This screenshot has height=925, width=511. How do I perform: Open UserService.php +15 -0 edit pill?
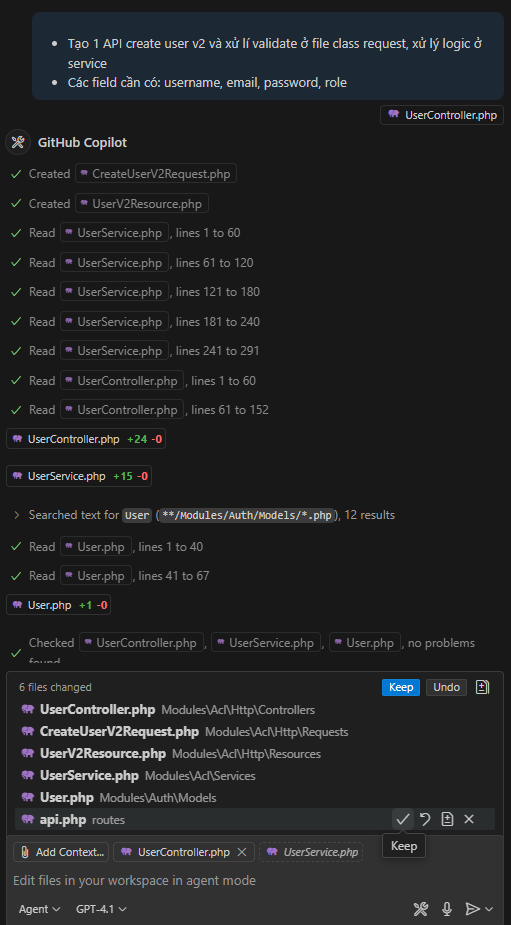point(78,476)
